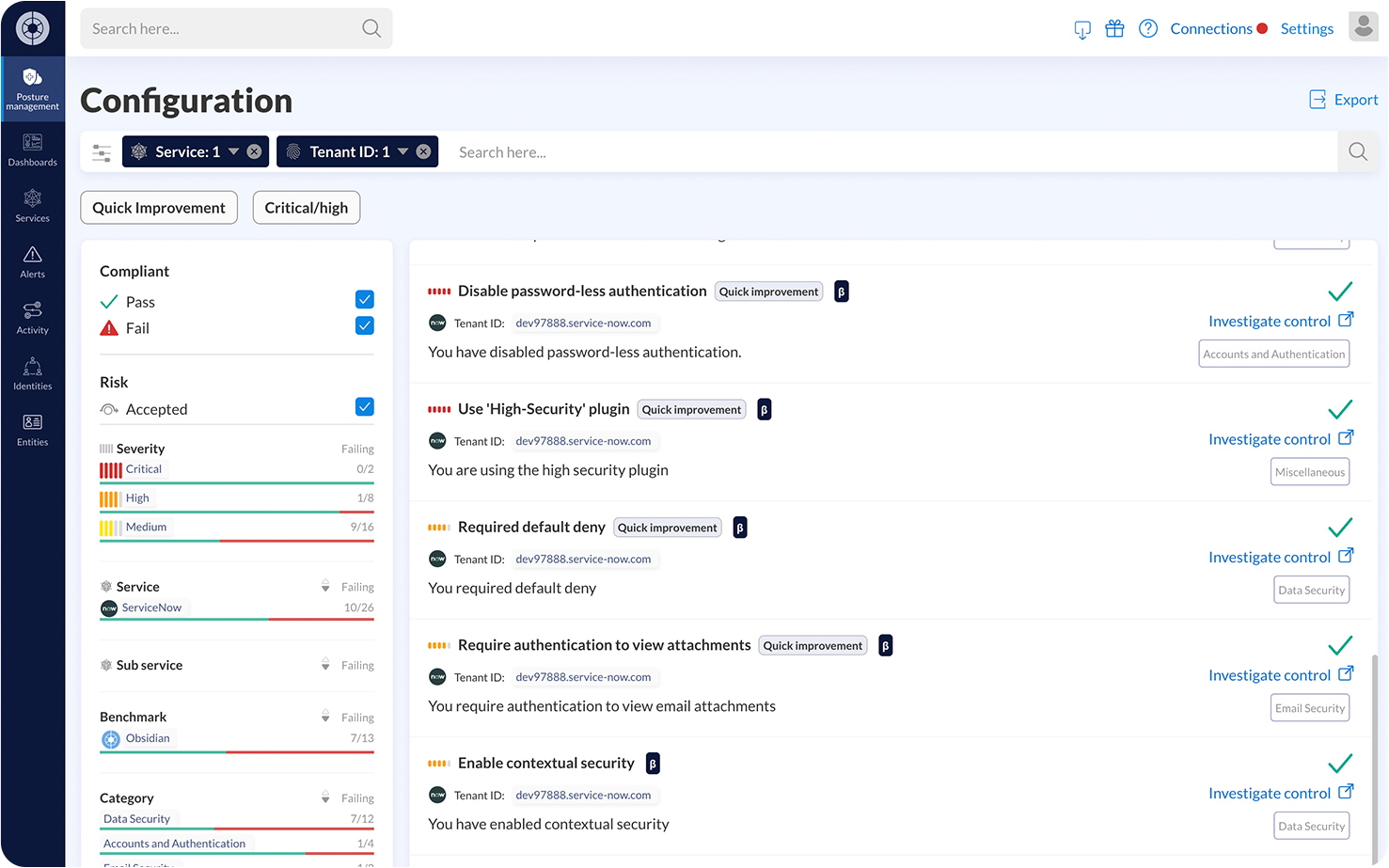Open the Entities sidebar page
Viewport: 1389px width, 868px height.
pos(32,430)
